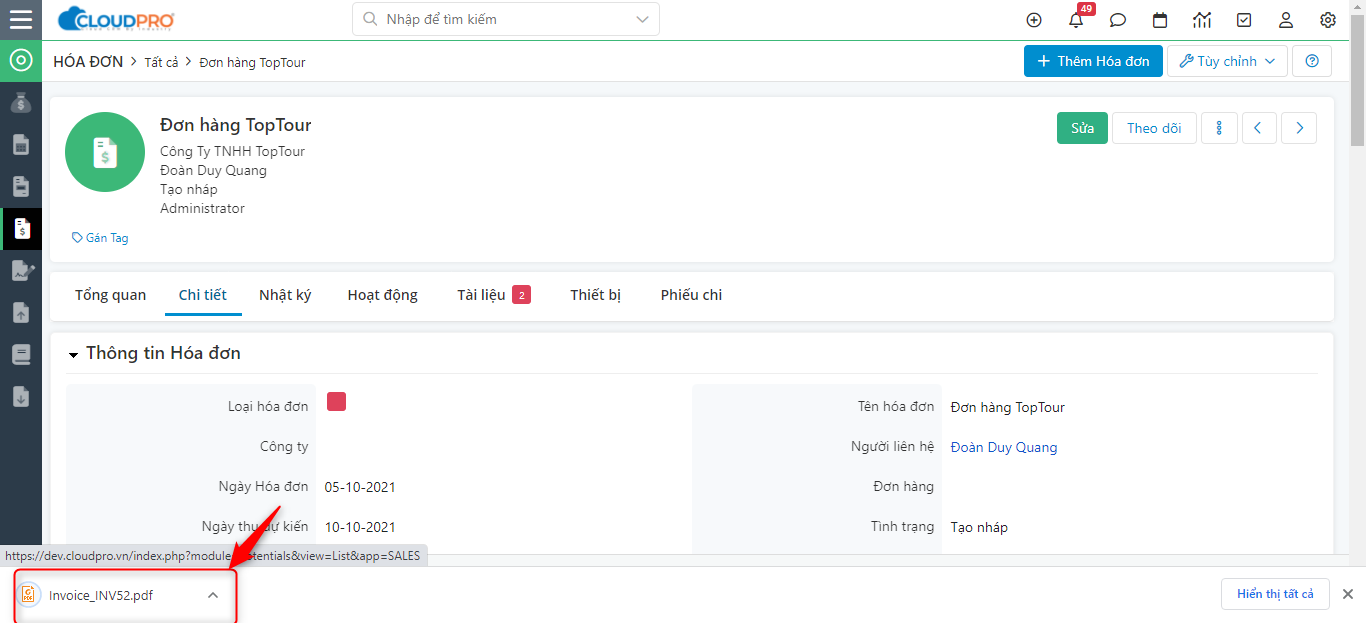Click the Ngày Hóa đơn value 05-10-2021
Viewport: 1366px width, 623px height.
(x=360, y=487)
